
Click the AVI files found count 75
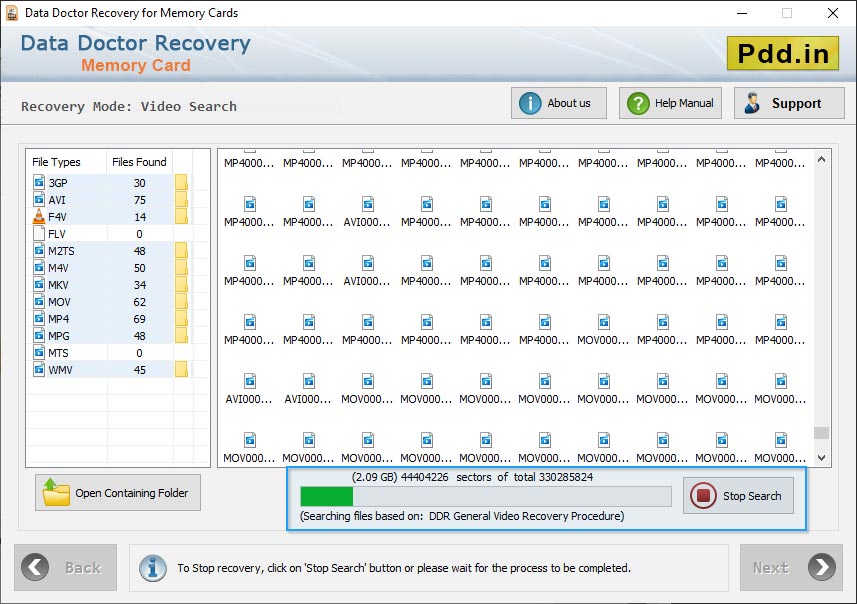[x=140, y=200]
